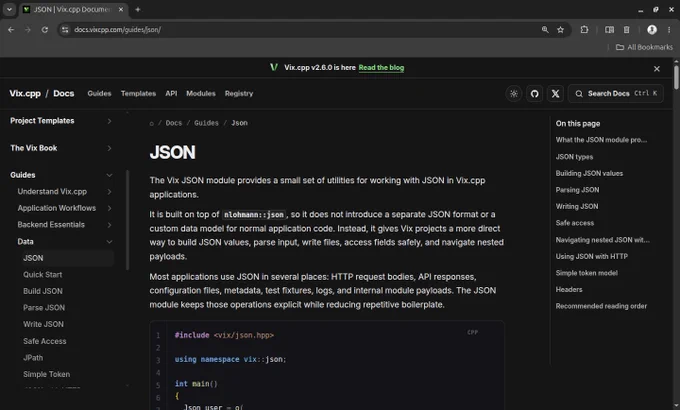Open Quick Start in sidebar
Screen dimensions: 680x410
(x=42, y=275)
